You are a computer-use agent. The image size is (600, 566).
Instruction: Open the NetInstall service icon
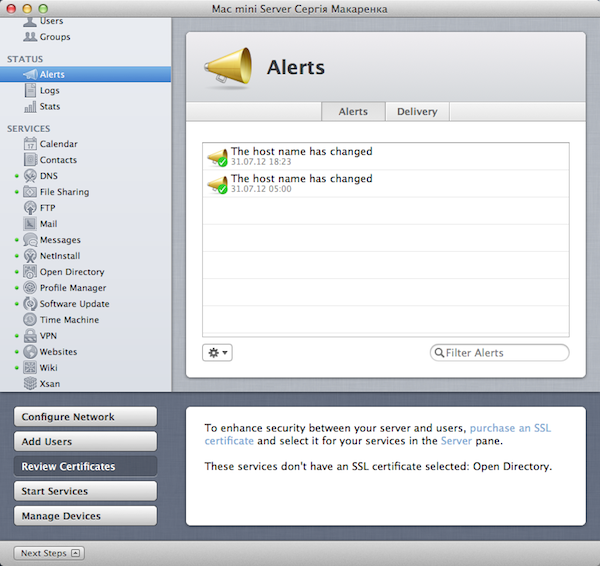tap(30, 256)
